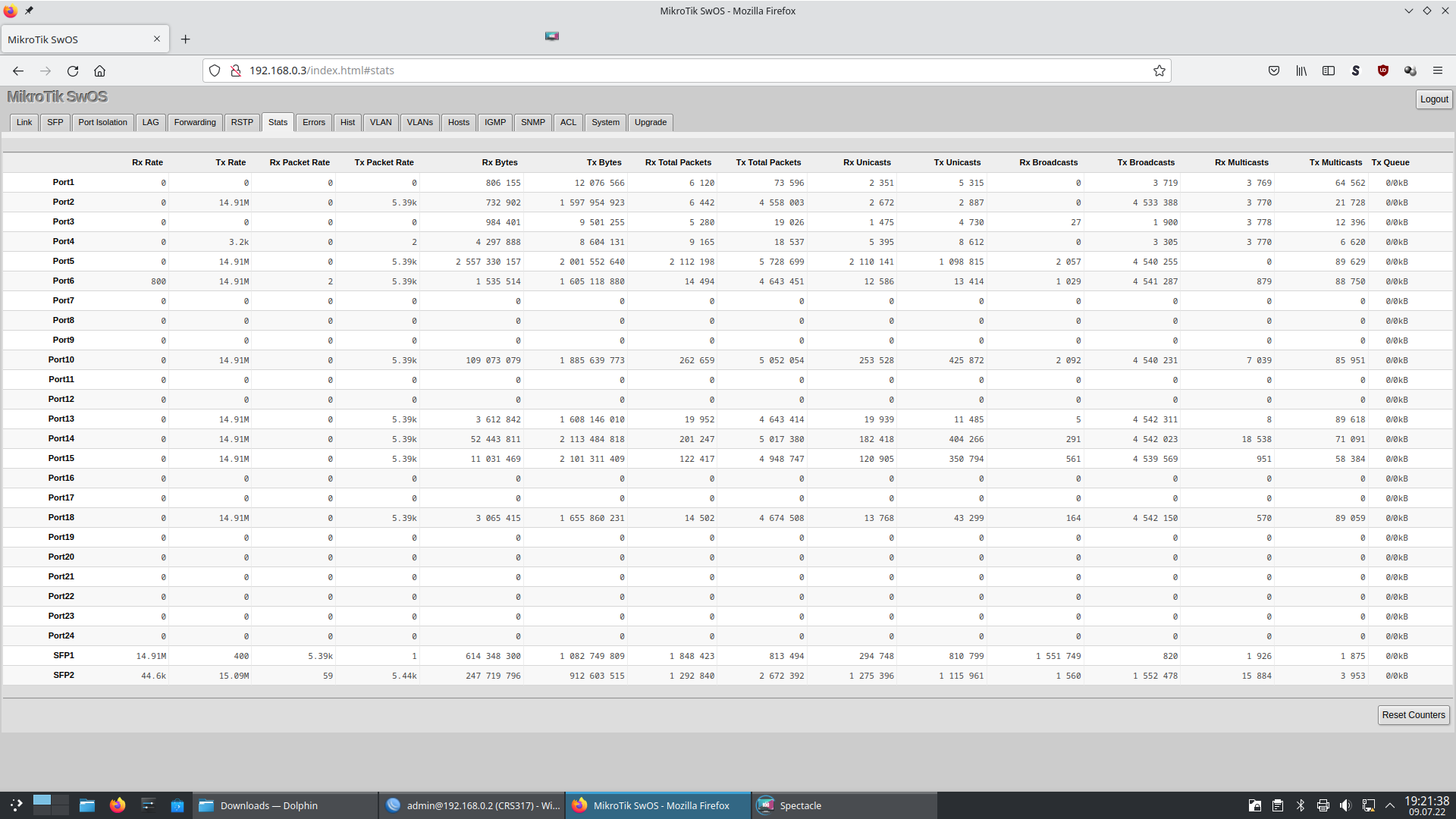Open the Save to Pocket icon
The height and width of the screenshot is (819, 1456).
1274,71
